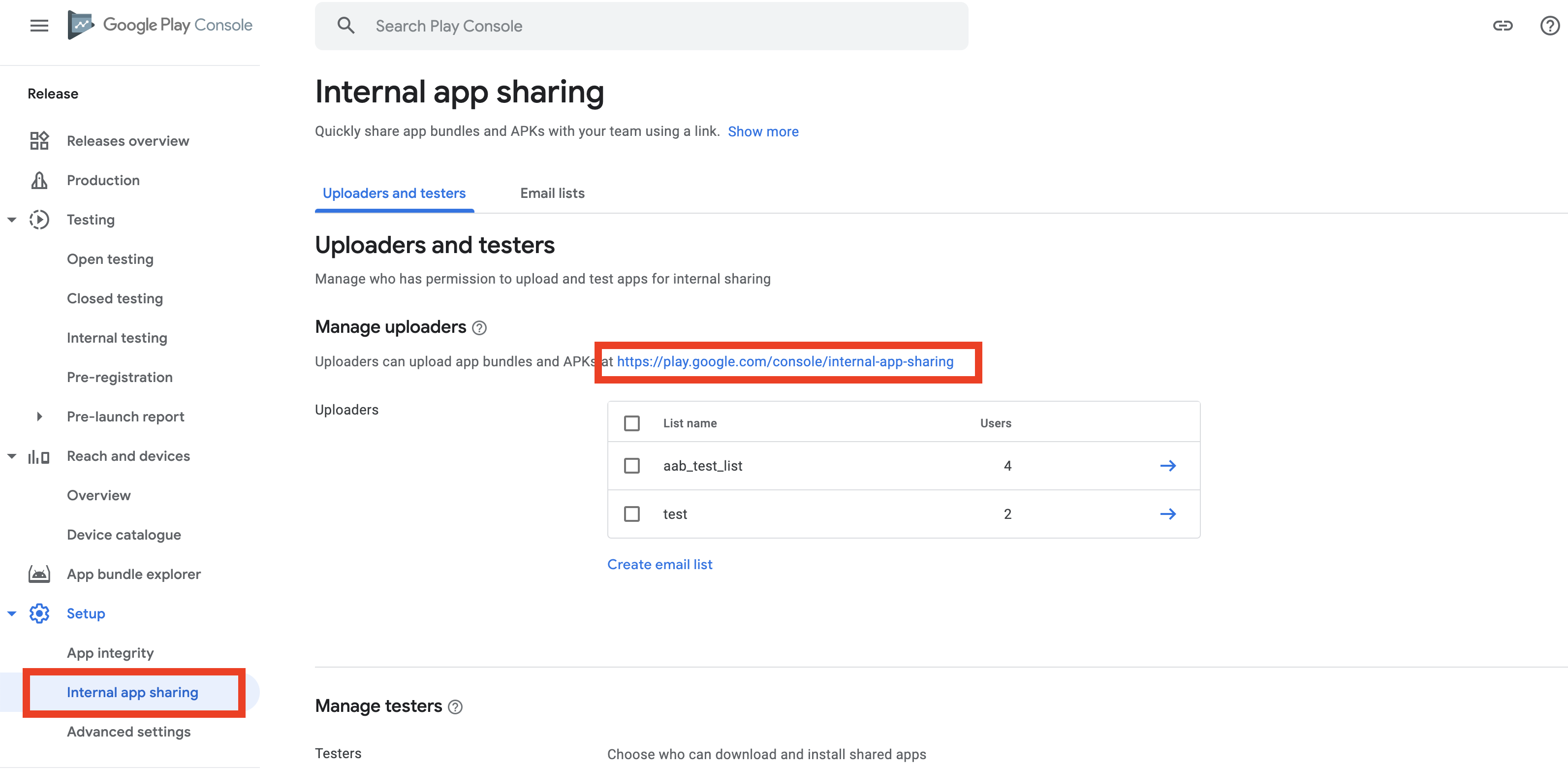Open aab_test_list details with arrow icon

point(1167,466)
